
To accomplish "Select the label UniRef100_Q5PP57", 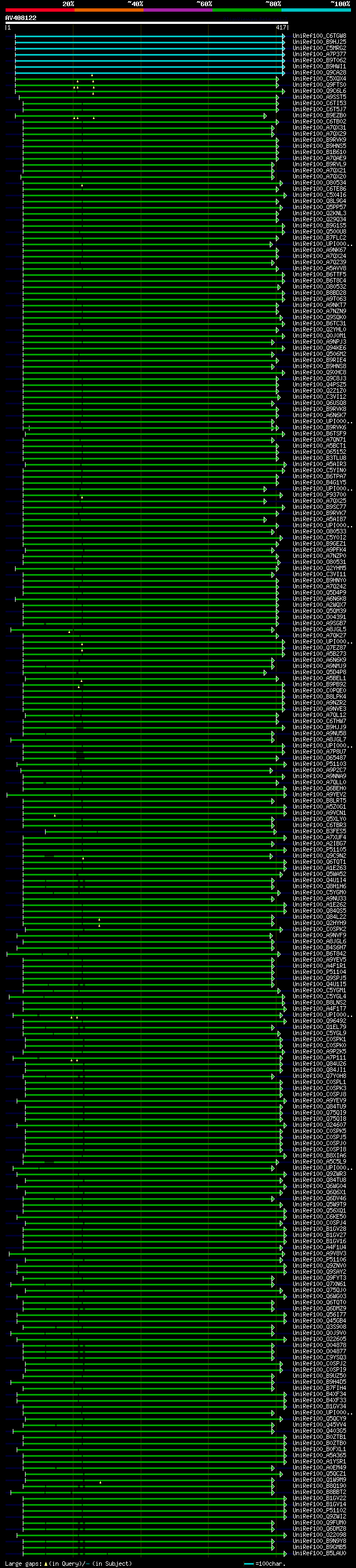I will point(319,207).
